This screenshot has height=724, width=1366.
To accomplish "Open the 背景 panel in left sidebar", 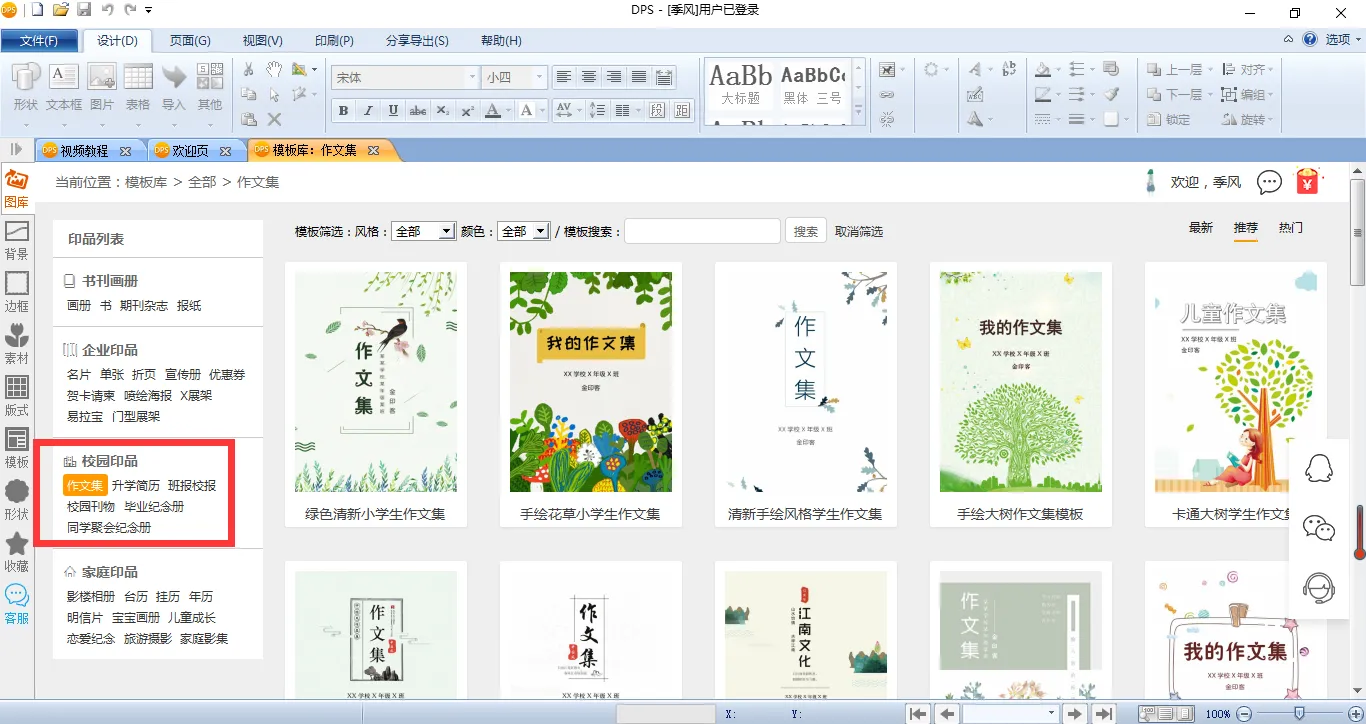I will tap(17, 240).
